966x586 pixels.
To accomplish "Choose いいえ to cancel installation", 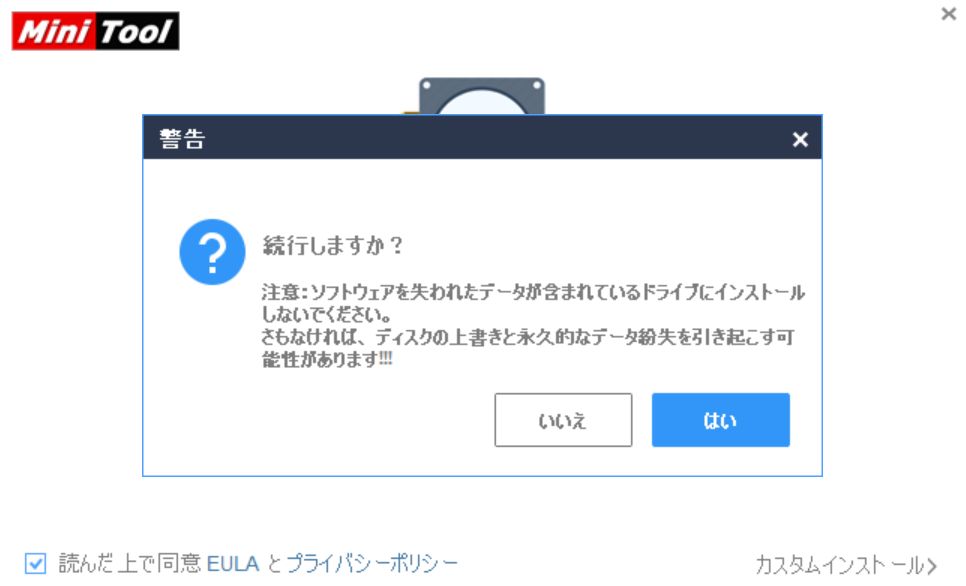I will [563, 420].
